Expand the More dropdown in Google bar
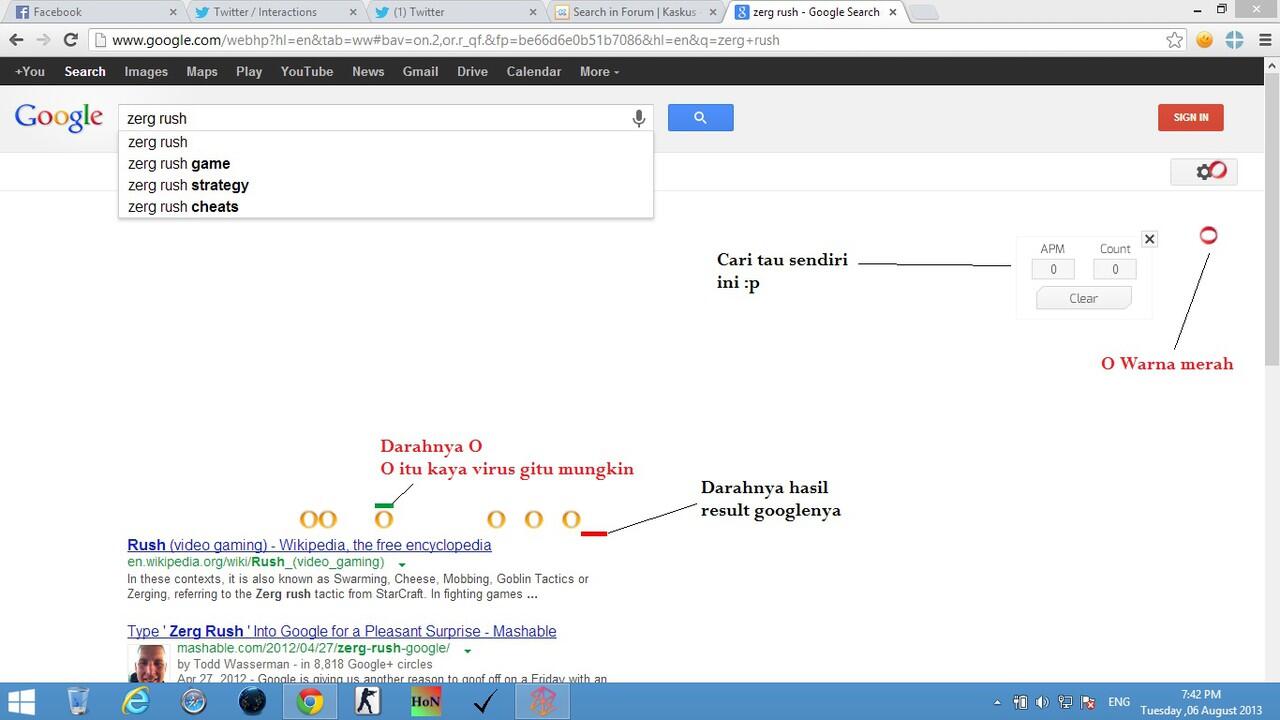Viewport: 1280px width, 720px height. pos(599,71)
